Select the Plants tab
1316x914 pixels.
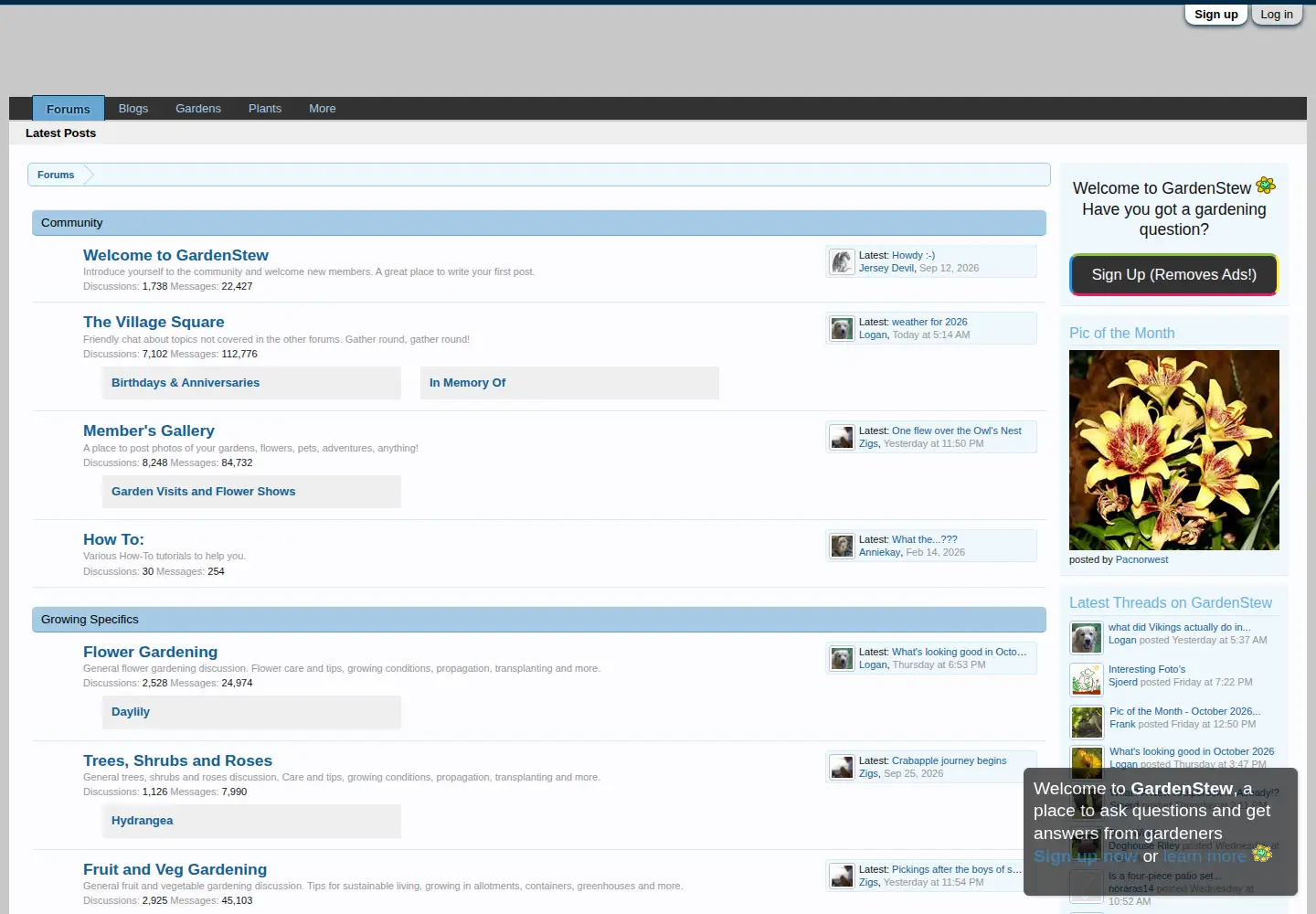pos(265,108)
